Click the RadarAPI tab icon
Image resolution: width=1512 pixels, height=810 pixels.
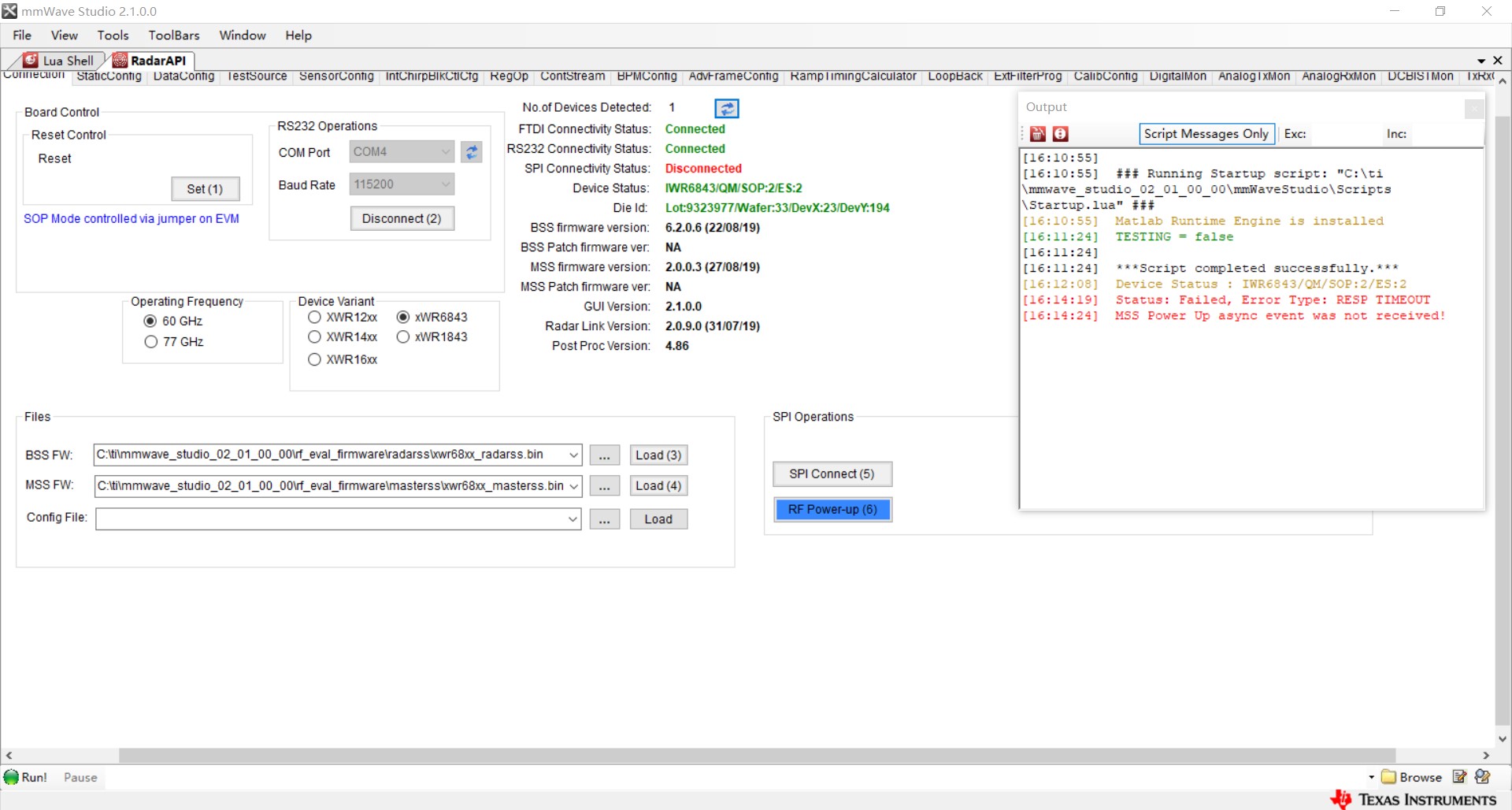tap(120, 61)
